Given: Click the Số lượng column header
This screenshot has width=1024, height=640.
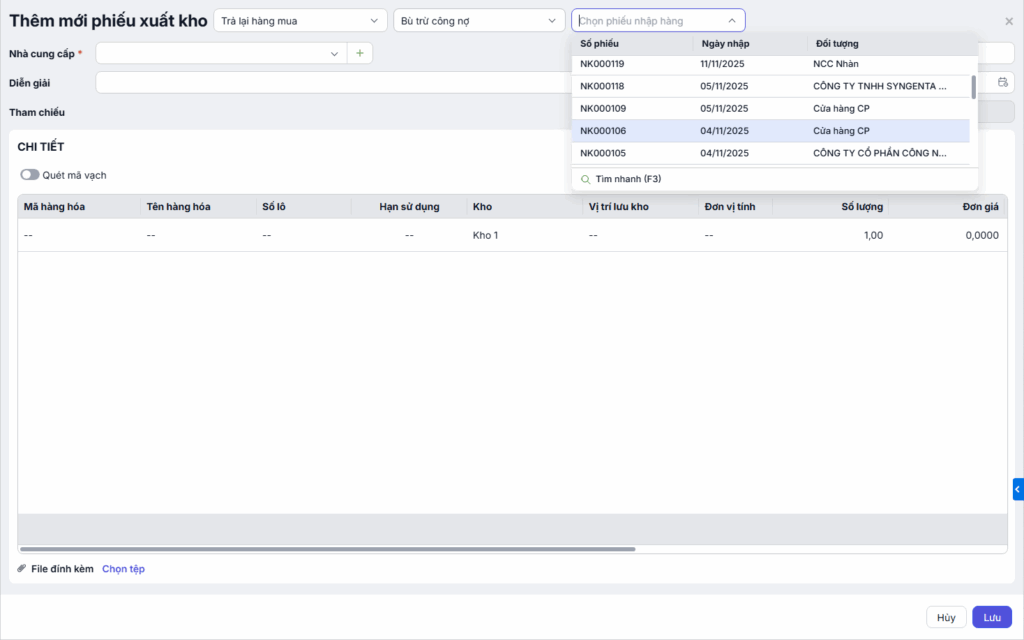Looking at the screenshot, I should pos(831,206).
